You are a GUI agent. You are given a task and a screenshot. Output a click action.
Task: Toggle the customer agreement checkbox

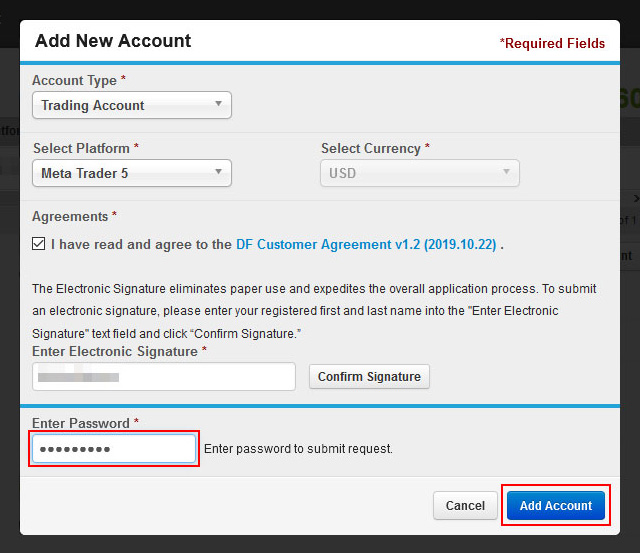[39, 244]
